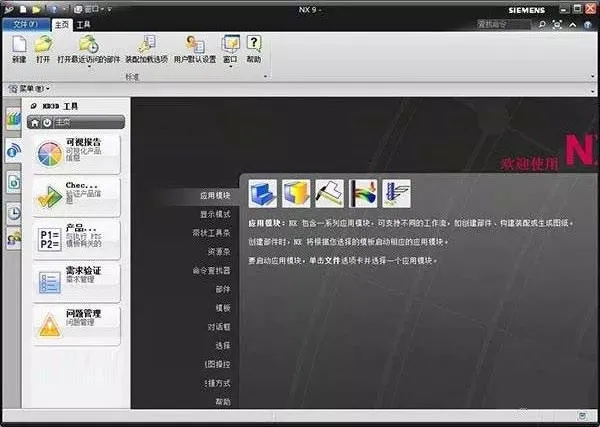
Task: Select 命令查找器 in welcome page list
Action: 211,271
